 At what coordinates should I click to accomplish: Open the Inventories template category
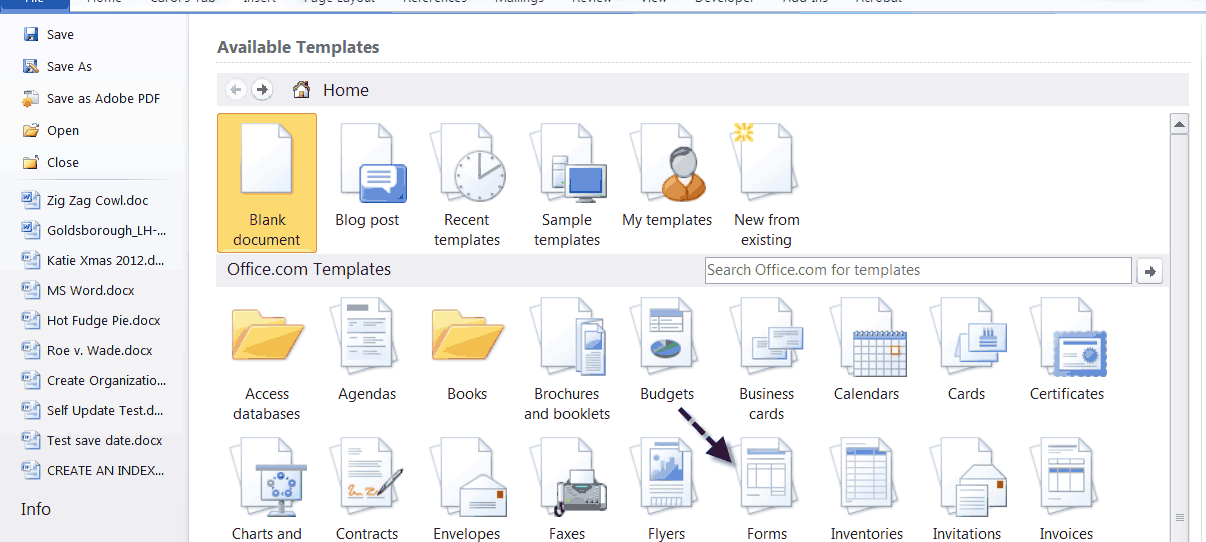pos(867,490)
